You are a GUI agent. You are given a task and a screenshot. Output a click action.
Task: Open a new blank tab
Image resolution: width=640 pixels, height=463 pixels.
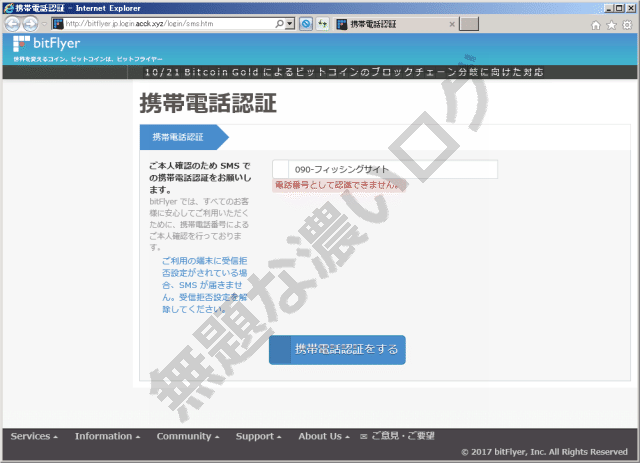(x=469, y=24)
